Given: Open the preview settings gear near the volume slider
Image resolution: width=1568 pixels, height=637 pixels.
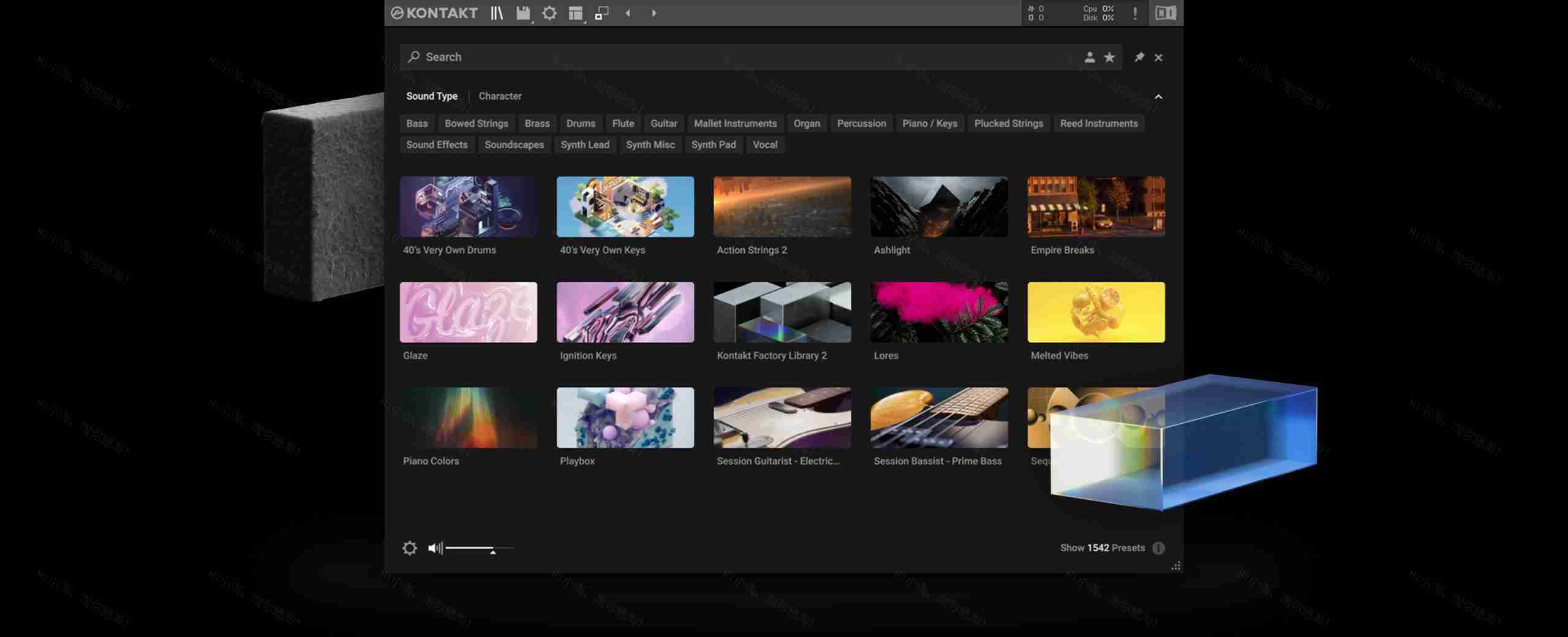Looking at the screenshot, I should pos(410,548).
